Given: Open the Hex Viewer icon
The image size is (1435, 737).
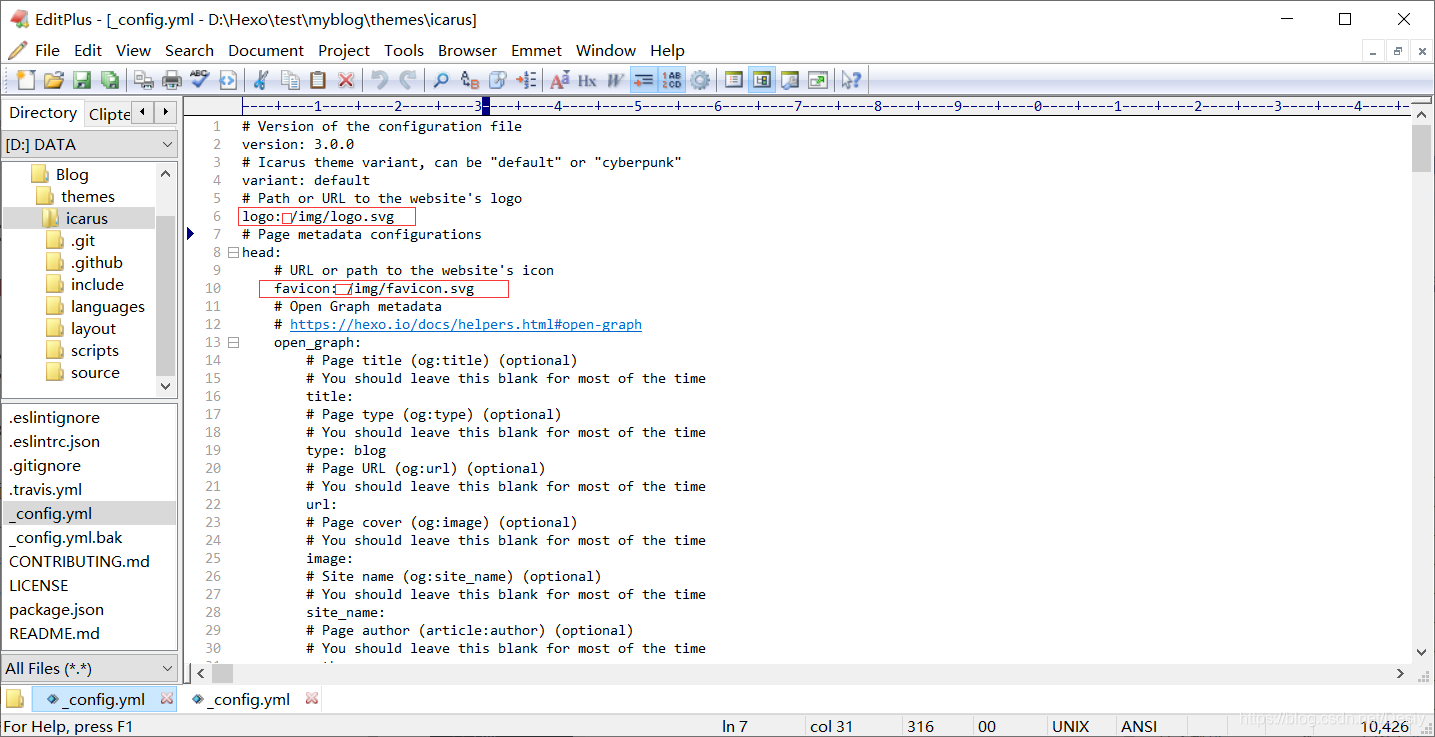Looking at the screenshot, I should click(x=587, y=80).
